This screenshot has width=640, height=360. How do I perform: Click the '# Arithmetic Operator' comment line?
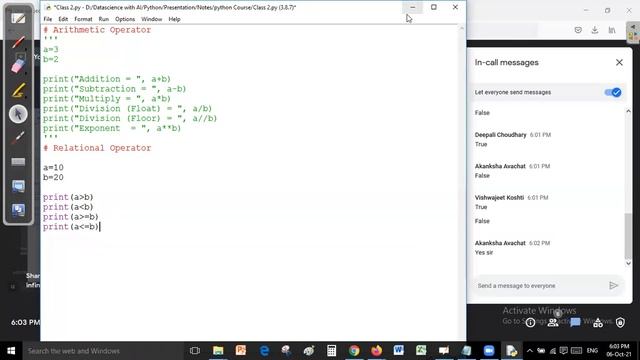[x=97, y=30]
